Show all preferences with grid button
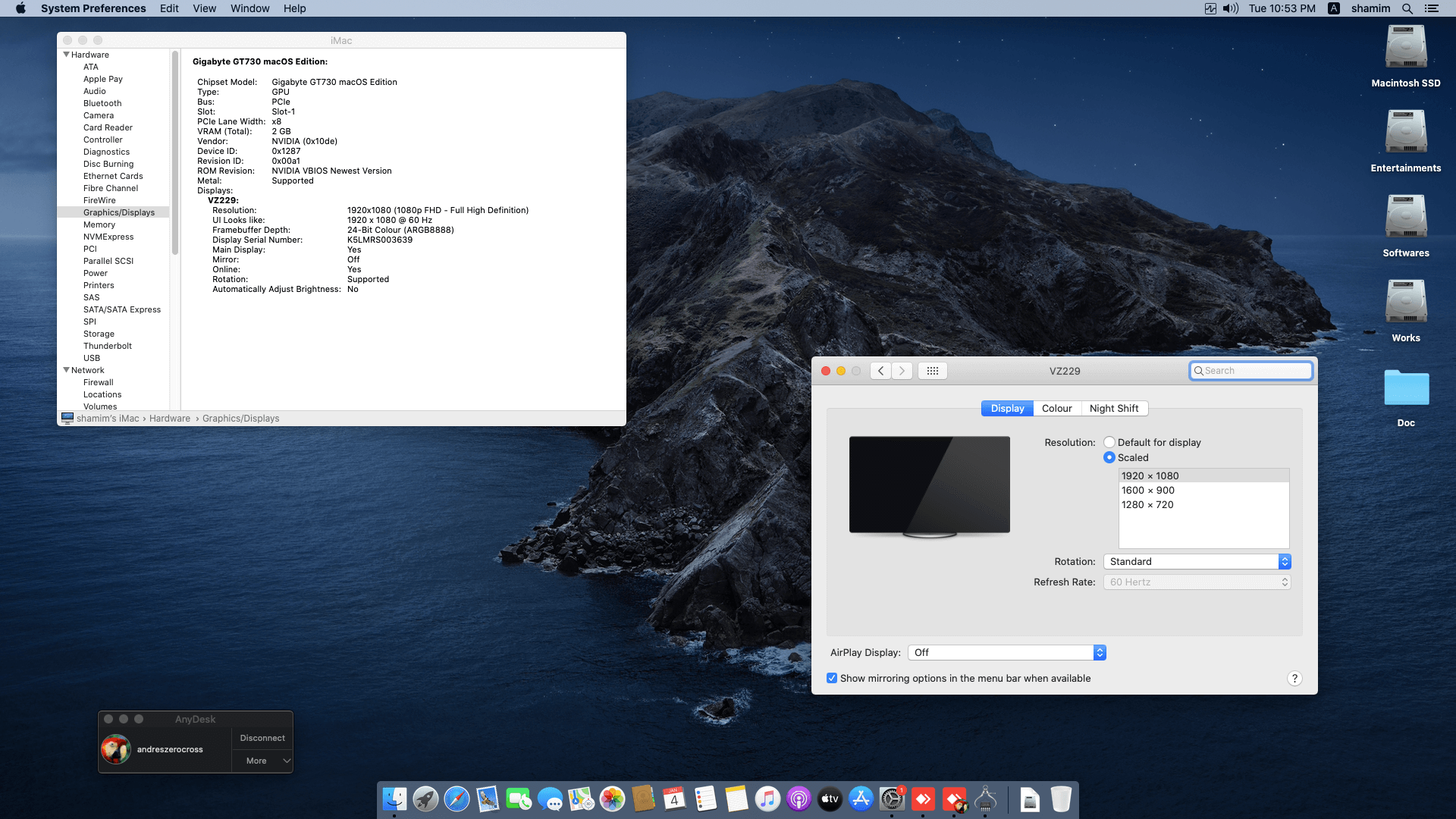1456x819 pixels. 933,371
